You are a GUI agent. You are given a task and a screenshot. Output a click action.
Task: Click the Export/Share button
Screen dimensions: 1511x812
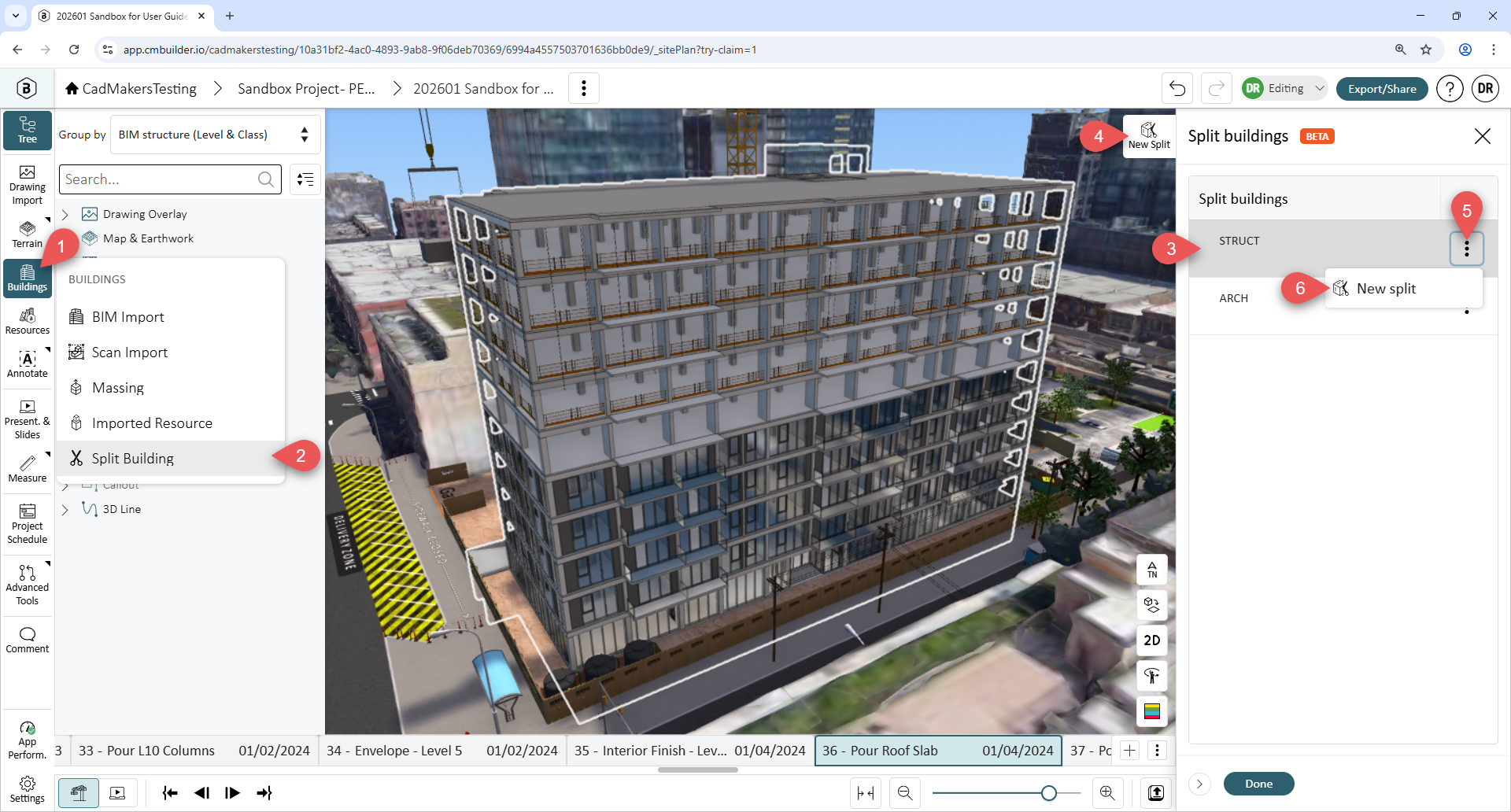pyautogui.click(x=1382, y=88)
